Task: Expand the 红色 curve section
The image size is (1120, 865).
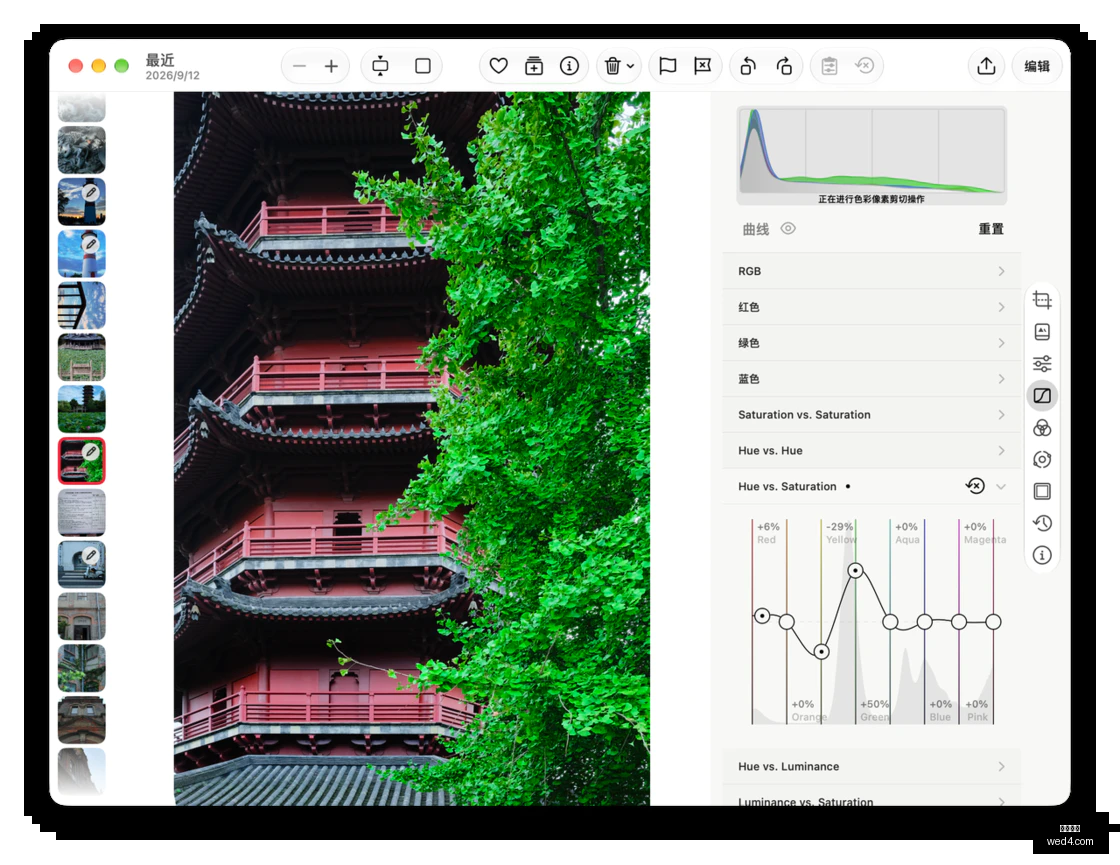Action: (871, 307)
